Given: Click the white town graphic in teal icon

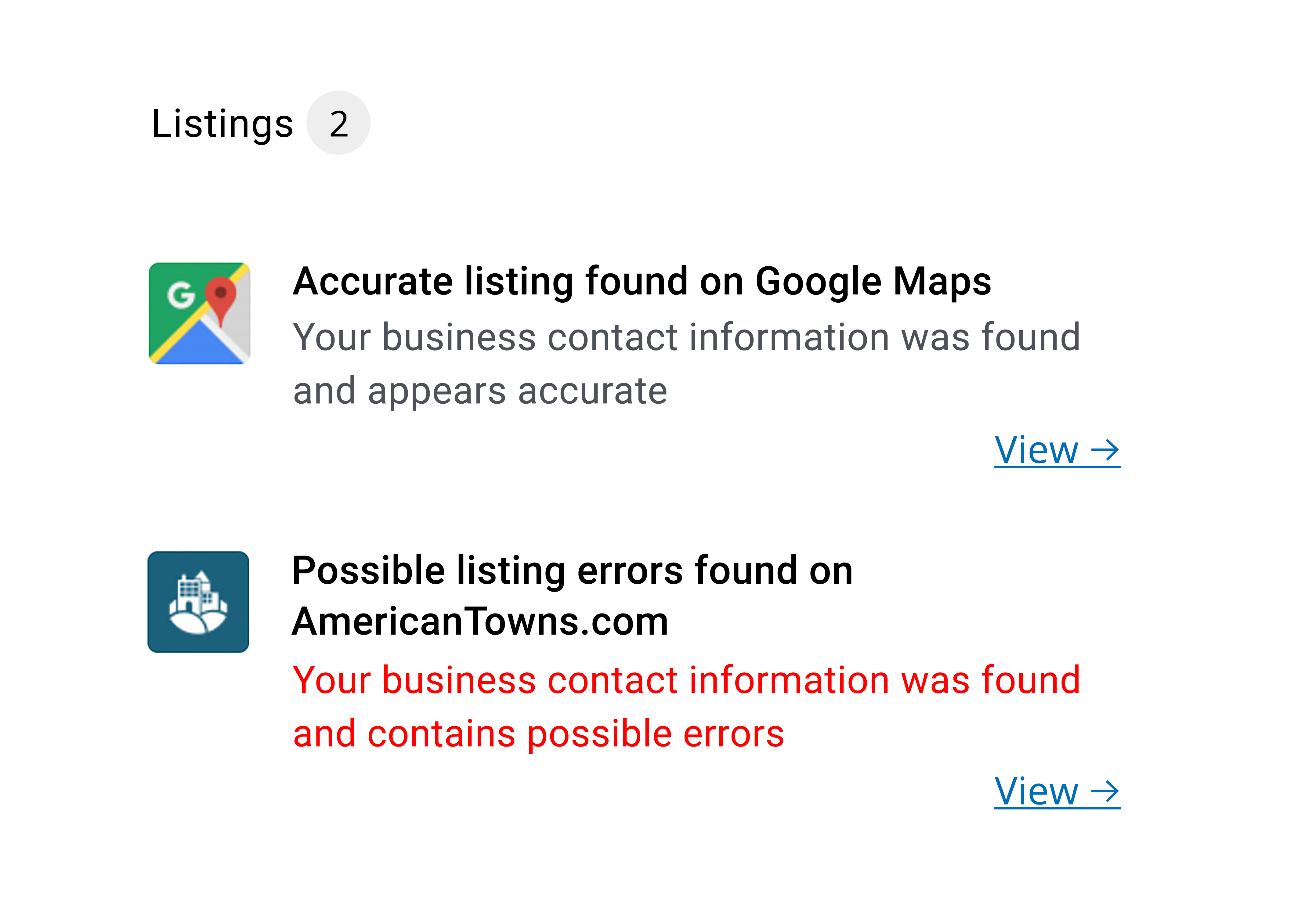Looking at the screenshot, I should (x=198, y=602).
